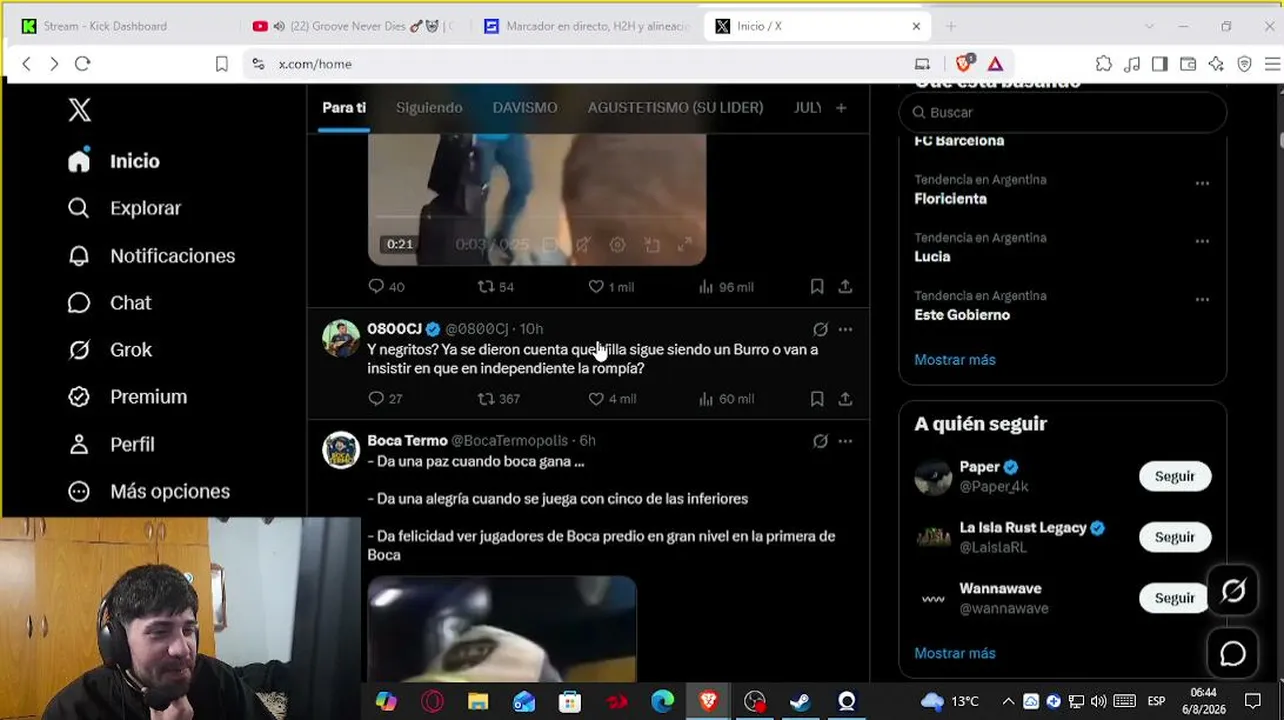The height and width of the screenshot is (720, 1284).
Task: Like the video post with 1 mil likes
Action: click(x=611, y=287)
